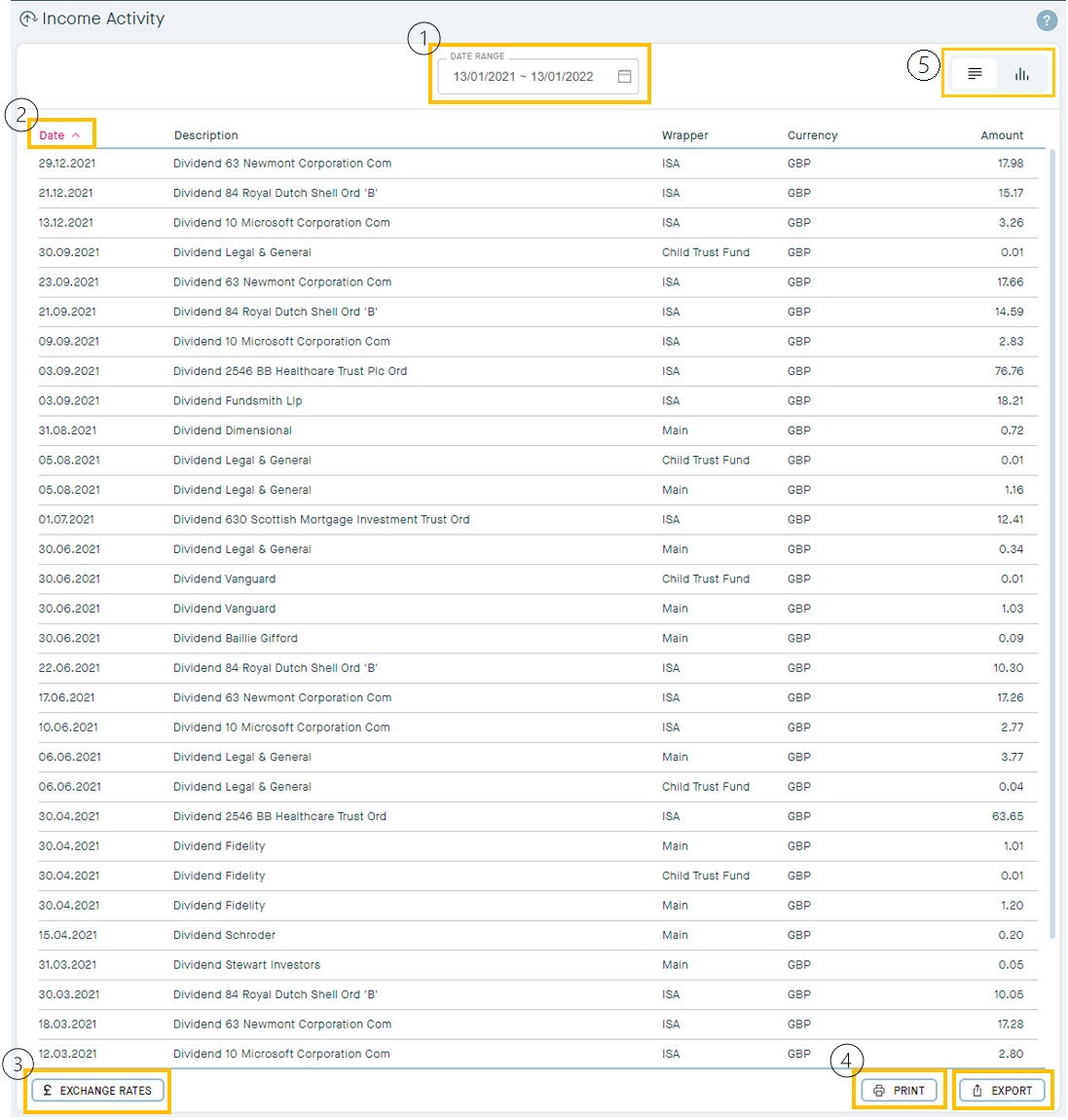Sort table by Description column
The image size is (1068, 1120).
(x=205, y=135)
